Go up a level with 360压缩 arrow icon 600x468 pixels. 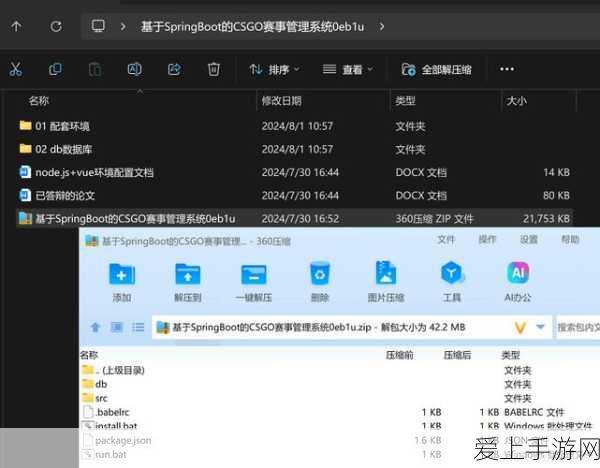point(95,327)
